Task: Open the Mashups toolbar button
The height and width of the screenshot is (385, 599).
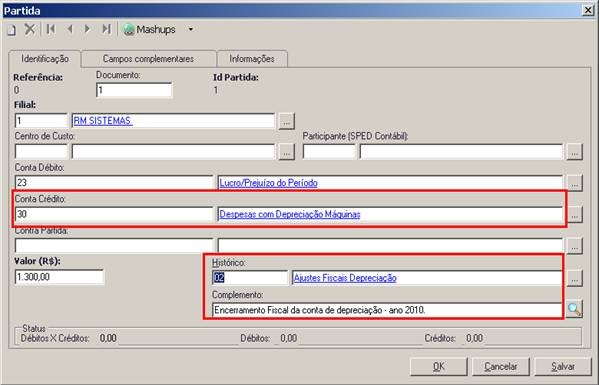Action: coord(149,29)
